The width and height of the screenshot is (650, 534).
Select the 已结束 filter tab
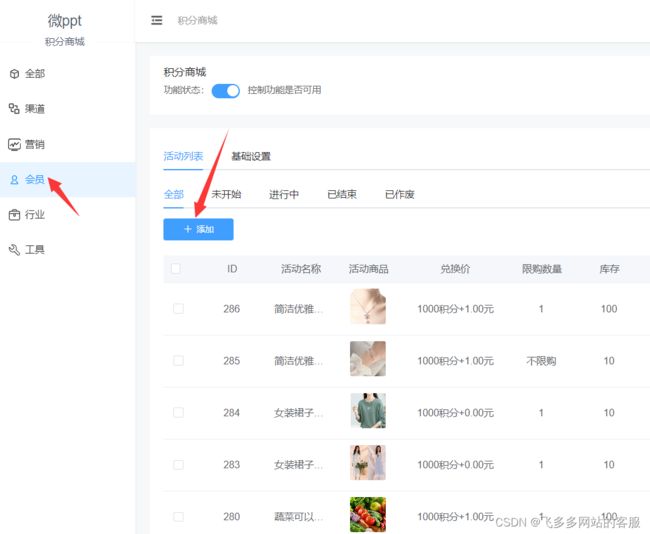[342, 194]
